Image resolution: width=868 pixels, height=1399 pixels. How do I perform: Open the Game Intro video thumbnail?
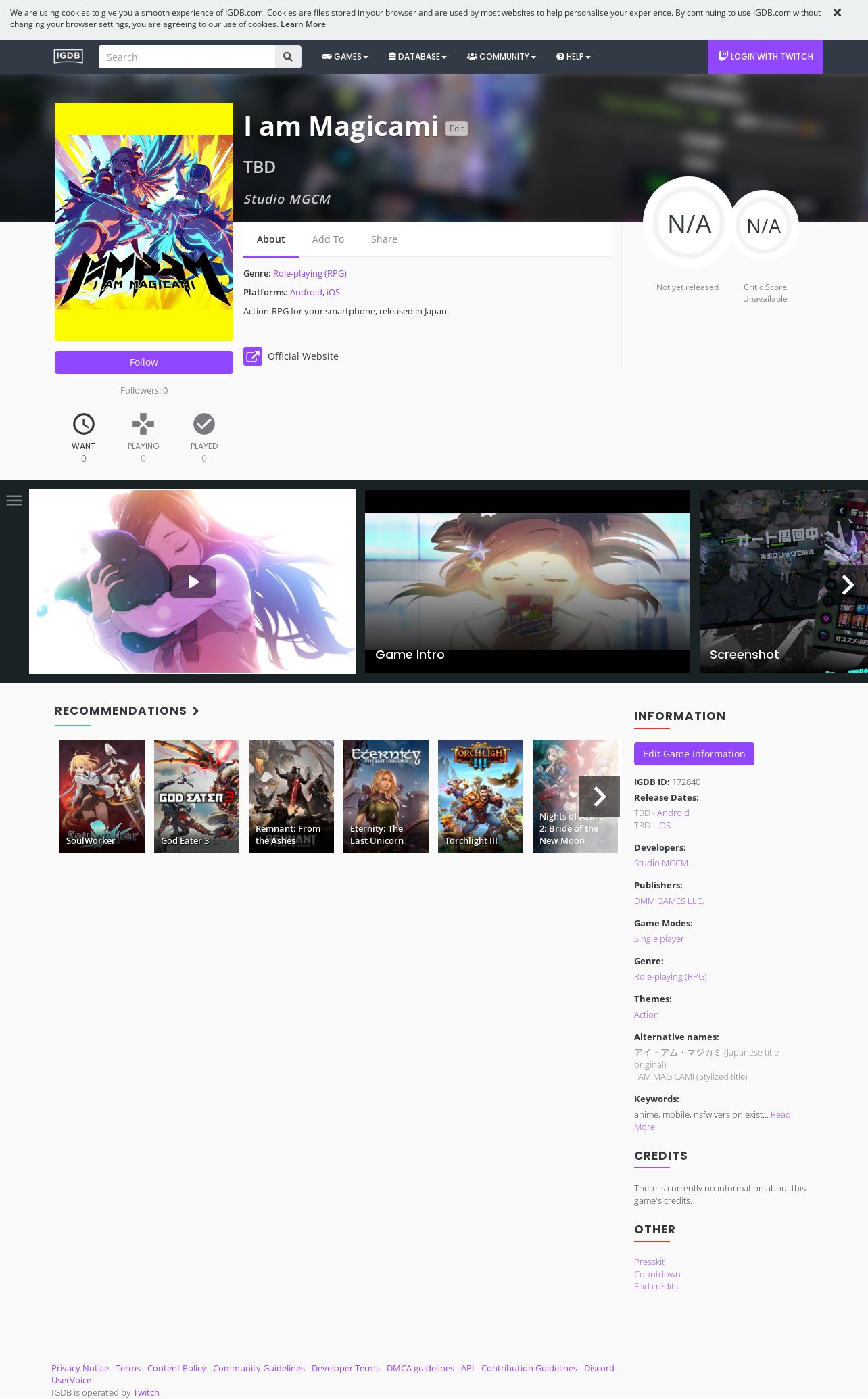[527, 582]
